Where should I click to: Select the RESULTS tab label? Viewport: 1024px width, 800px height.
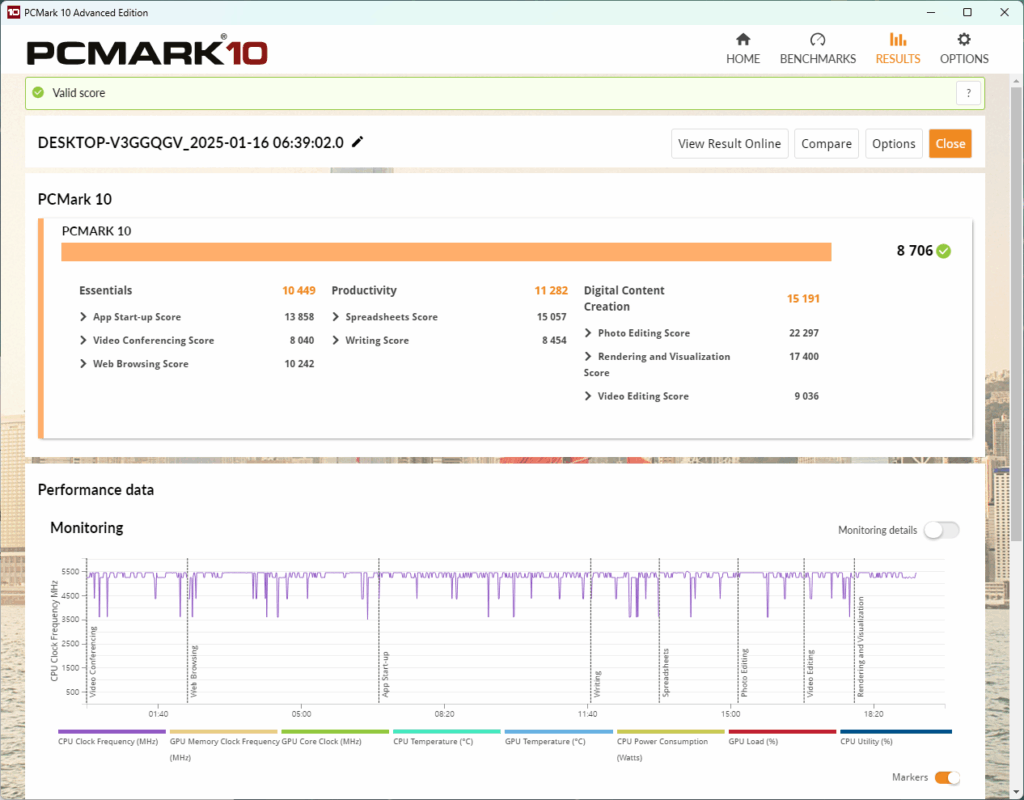(x=898, y=59)
